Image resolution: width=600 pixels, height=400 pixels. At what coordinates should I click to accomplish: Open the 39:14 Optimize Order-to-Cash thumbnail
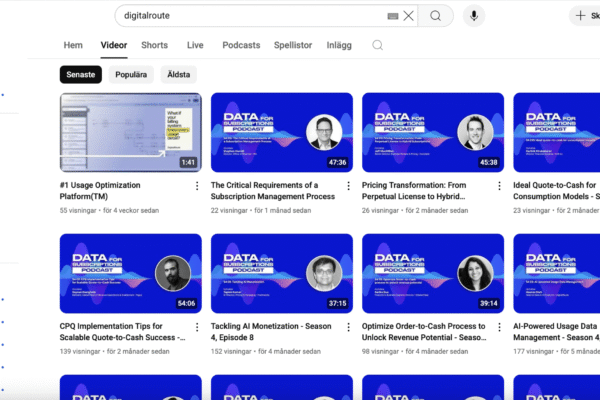click(433, 273)
